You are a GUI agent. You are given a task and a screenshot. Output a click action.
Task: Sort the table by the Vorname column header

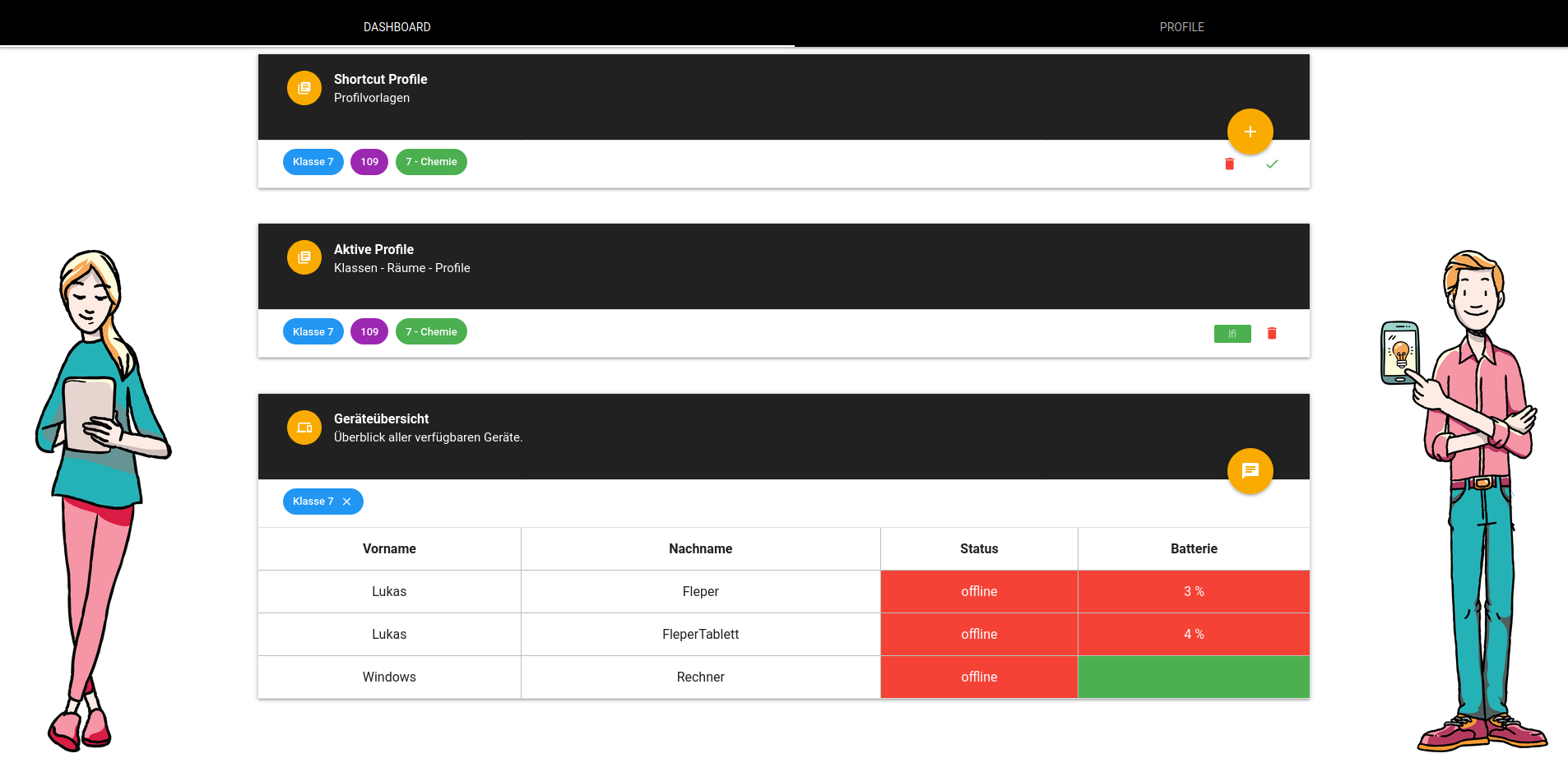coord(388,548)
